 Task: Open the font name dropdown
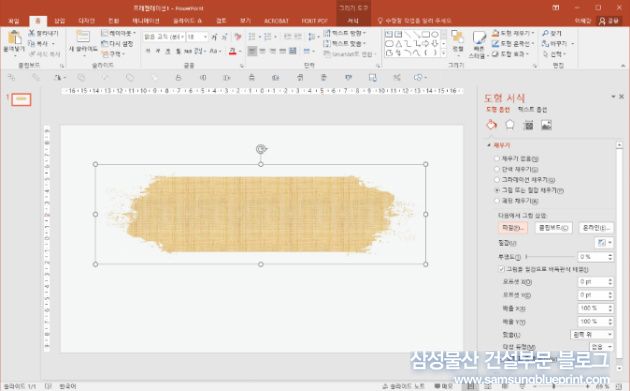point(182,37)
